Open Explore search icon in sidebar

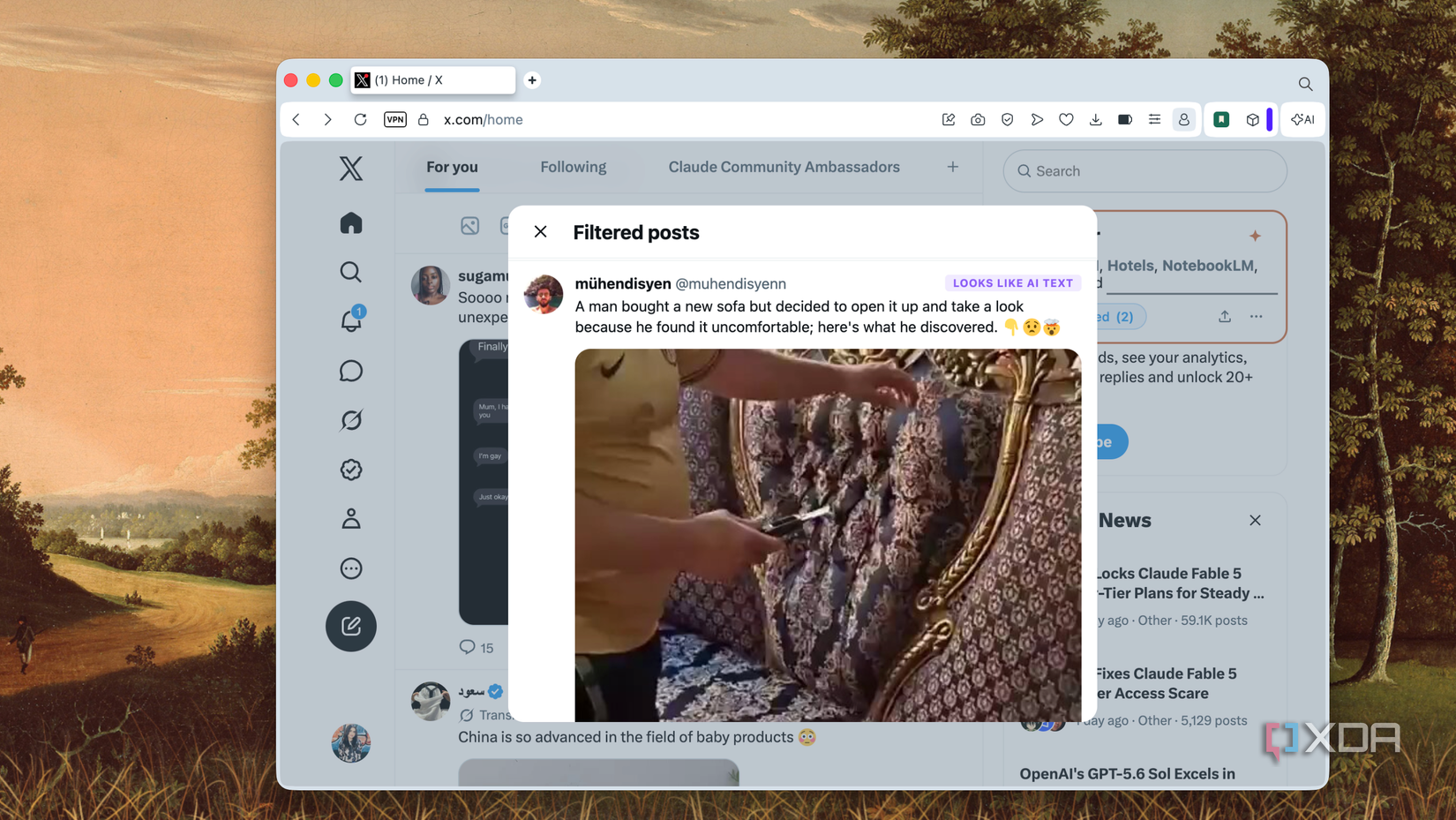tap(351, 272)
